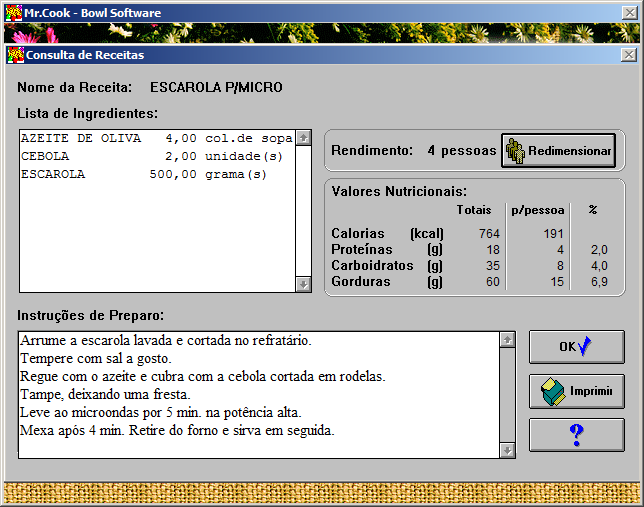Select the AZEITE DE OLIVA ingredient row
The image size is (644, 507).
(x=156, y=138)
